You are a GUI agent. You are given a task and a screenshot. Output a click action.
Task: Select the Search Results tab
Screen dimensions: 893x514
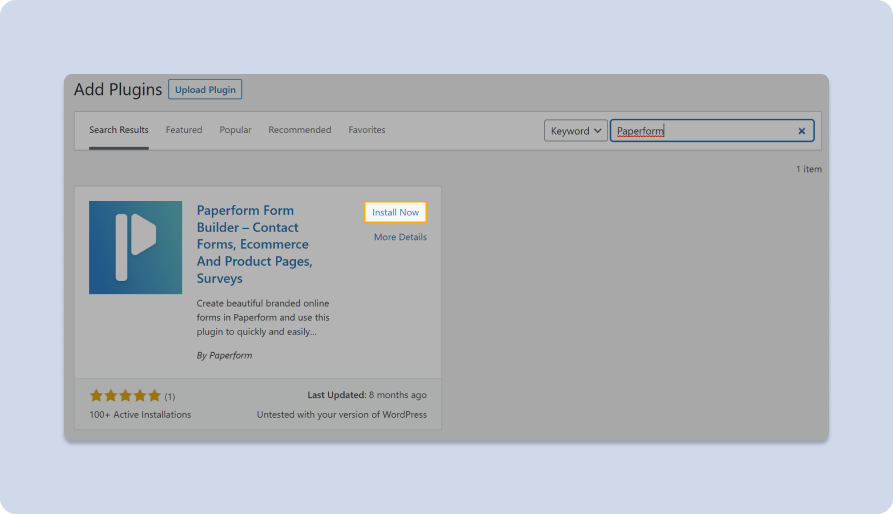[118, 130]
